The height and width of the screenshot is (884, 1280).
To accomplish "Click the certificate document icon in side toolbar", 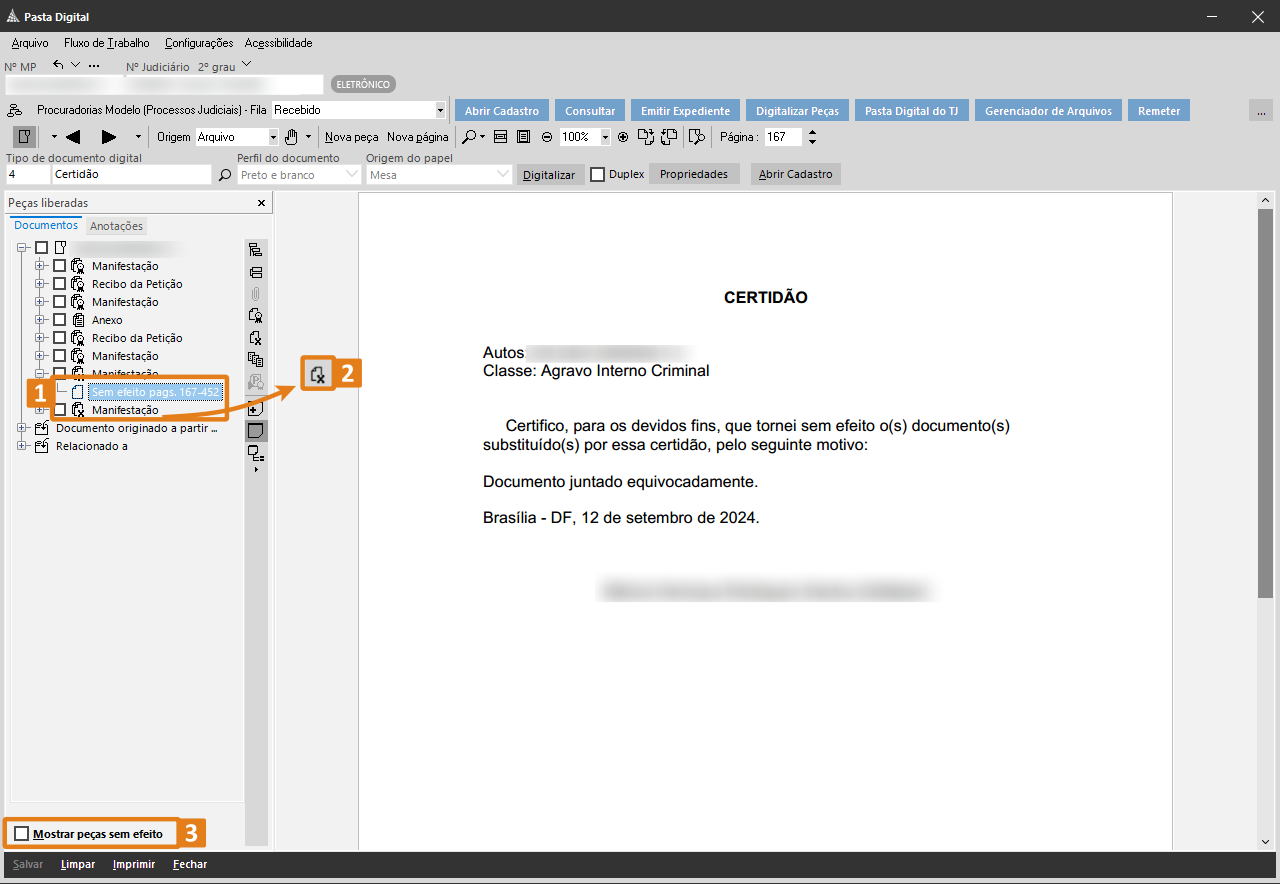I will 256,316.
